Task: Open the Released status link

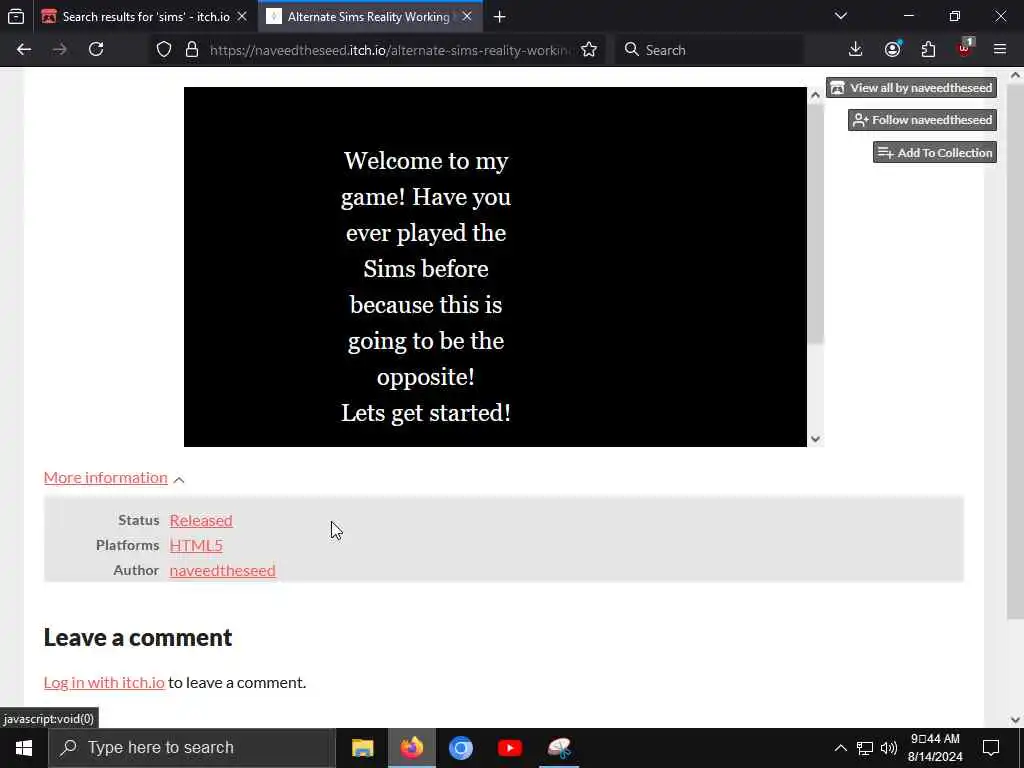Action: [x=201, y=520]
